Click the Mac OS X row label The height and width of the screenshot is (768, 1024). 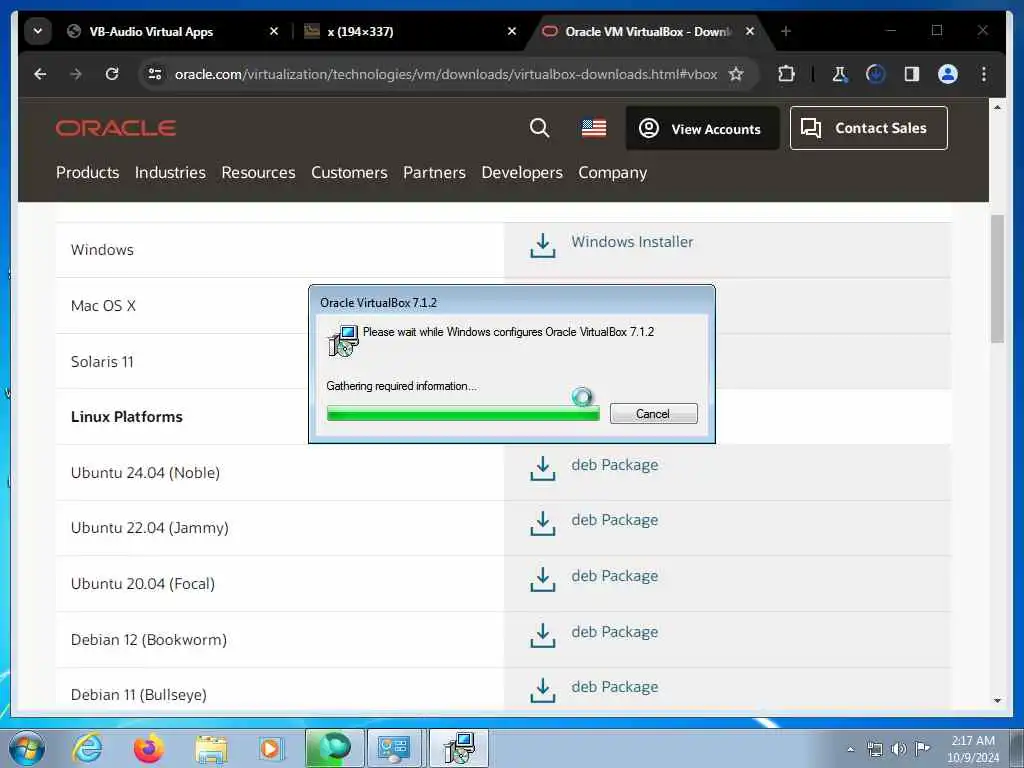(103, 306)
